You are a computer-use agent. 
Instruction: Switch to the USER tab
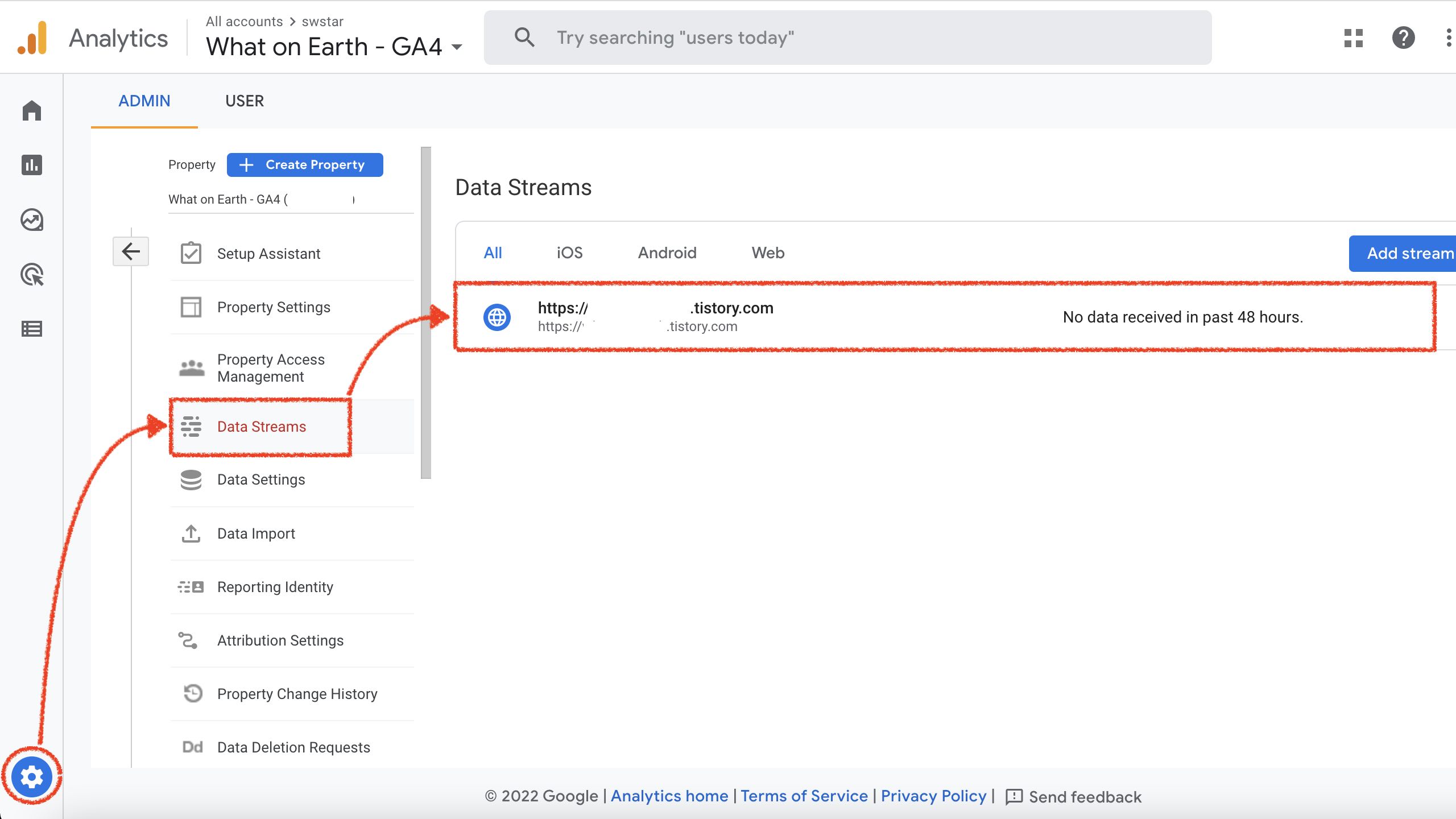point(245,101)
